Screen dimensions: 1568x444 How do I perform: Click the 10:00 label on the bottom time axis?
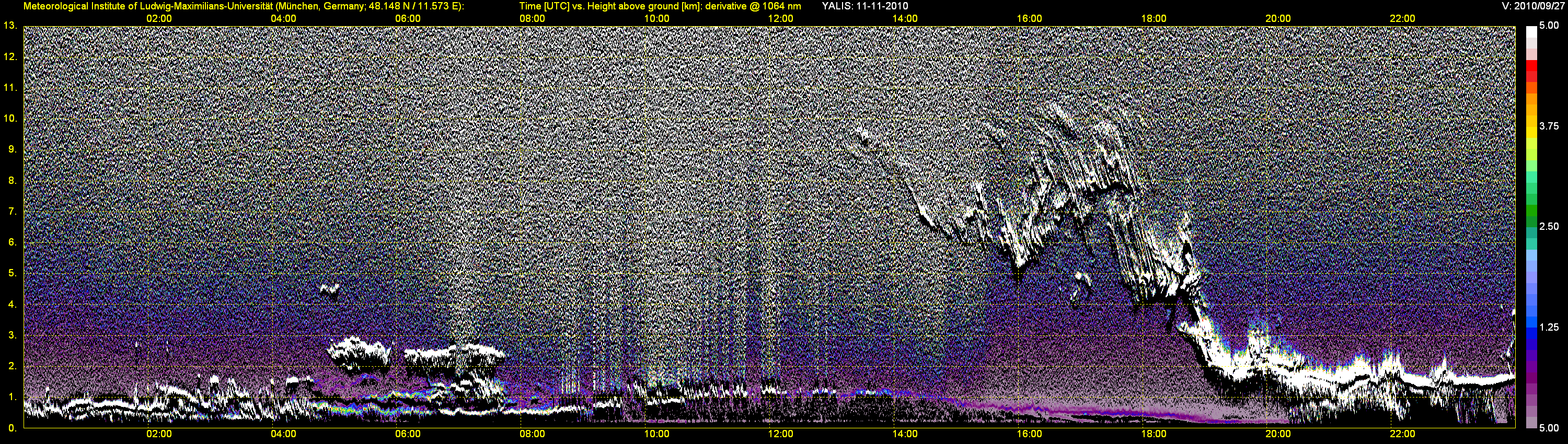pos(656,434)
